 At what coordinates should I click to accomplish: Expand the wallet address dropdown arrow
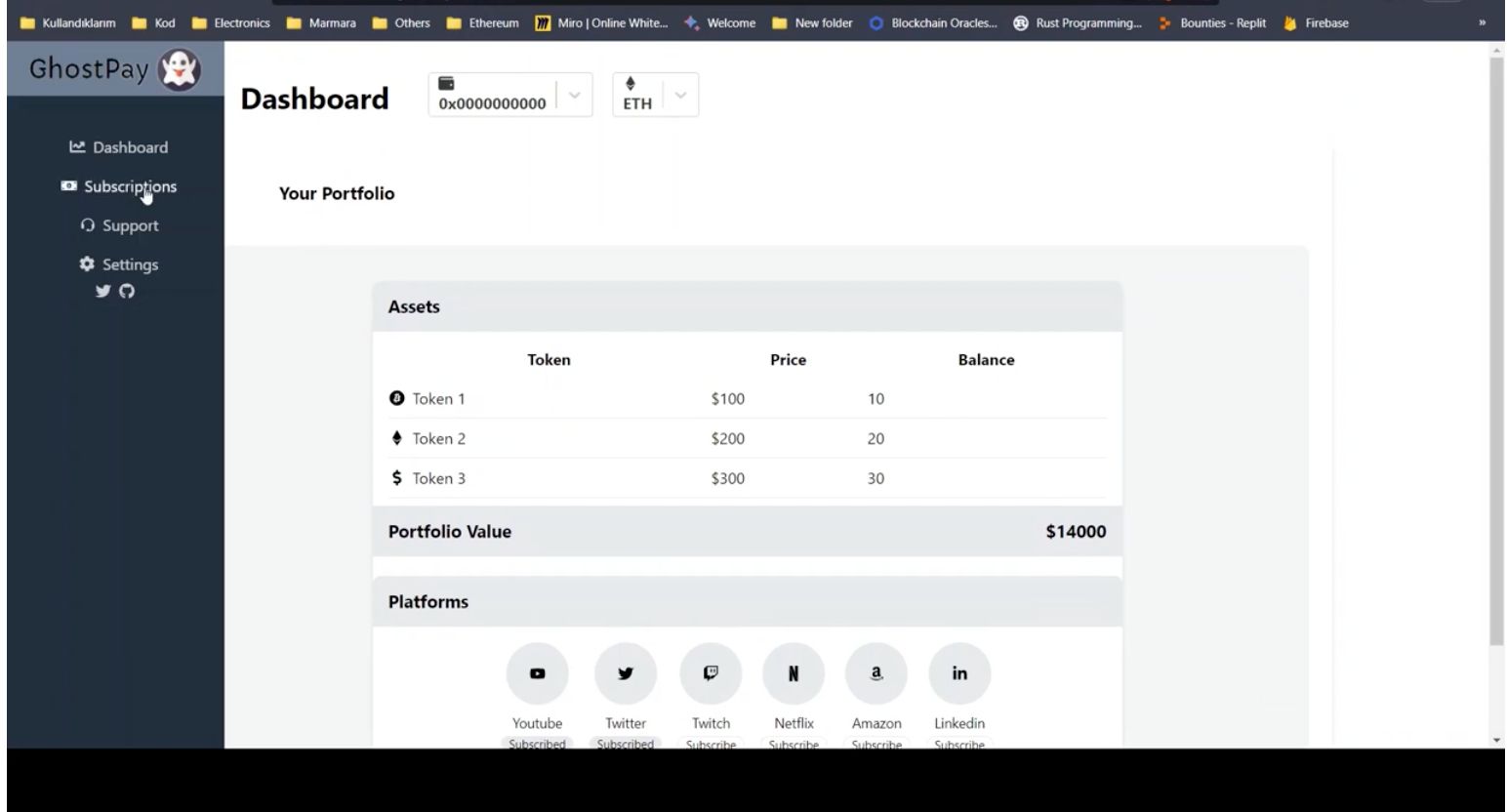(x=574, y=96)
